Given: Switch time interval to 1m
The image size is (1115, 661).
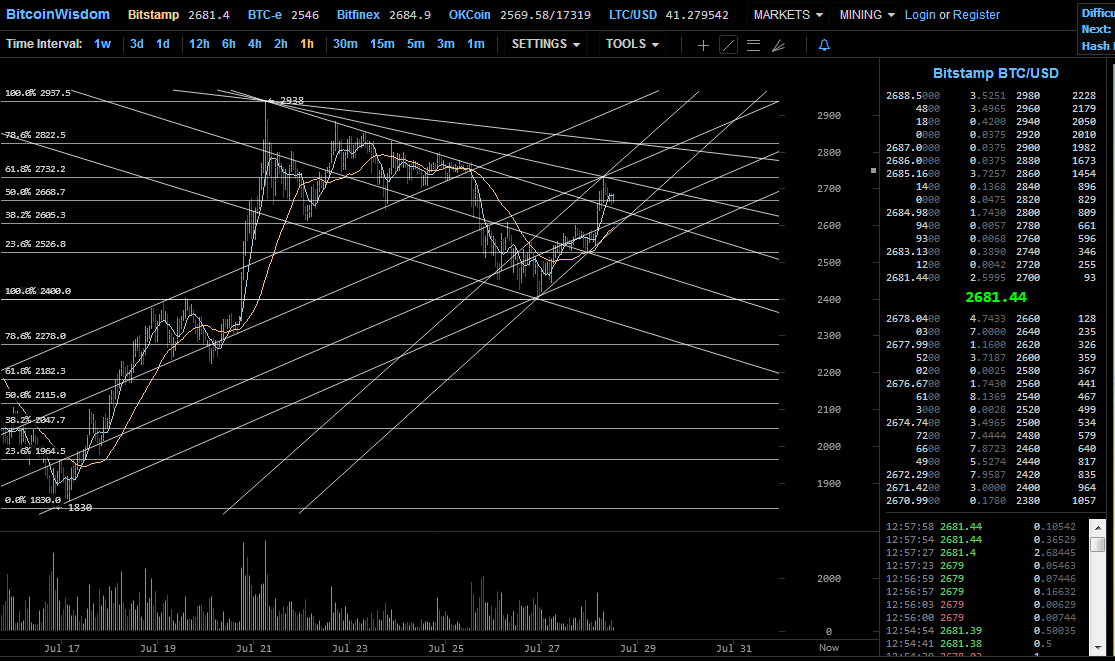Looking at the screenshot, I should click(476, 44).
